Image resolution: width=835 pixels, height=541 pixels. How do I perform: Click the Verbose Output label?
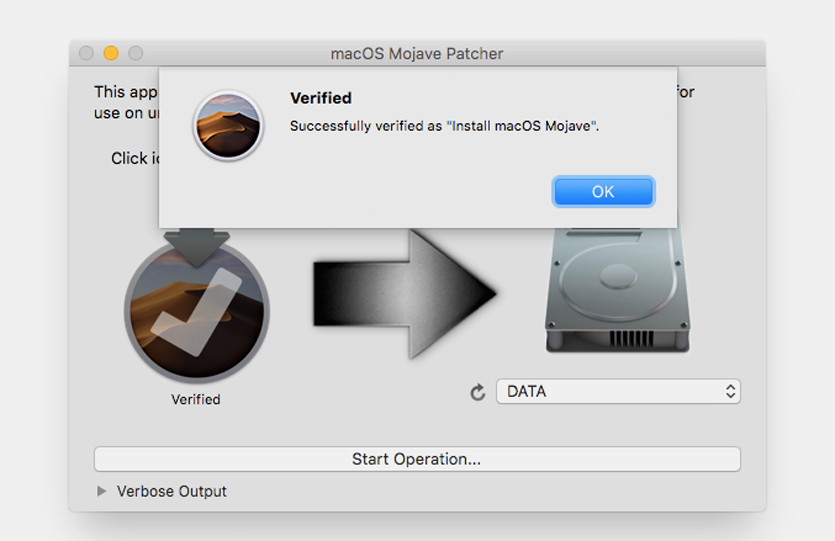coord(171,491)
